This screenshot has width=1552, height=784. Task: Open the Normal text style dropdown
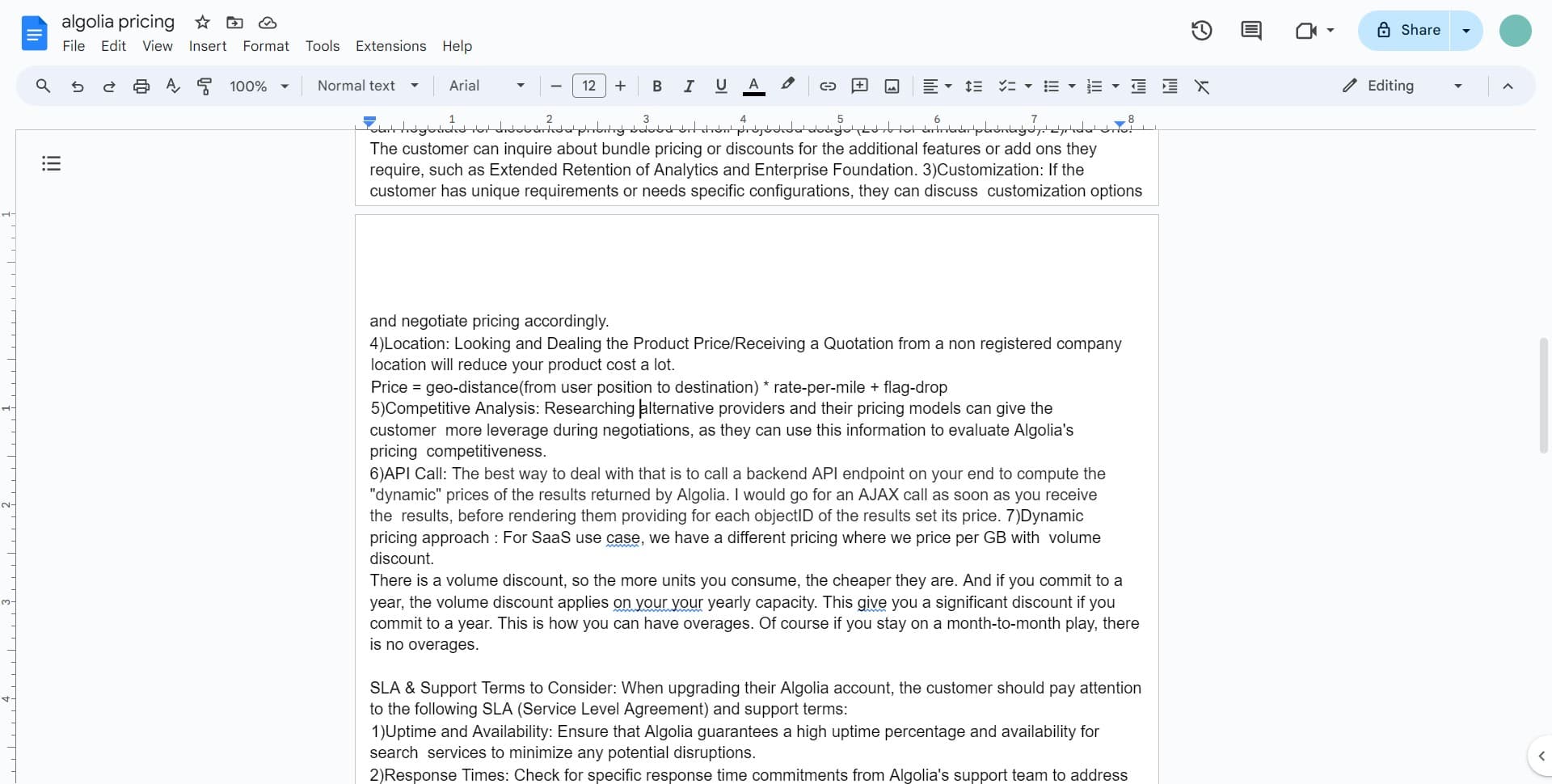pyautogui.click(x=368, y=86)
